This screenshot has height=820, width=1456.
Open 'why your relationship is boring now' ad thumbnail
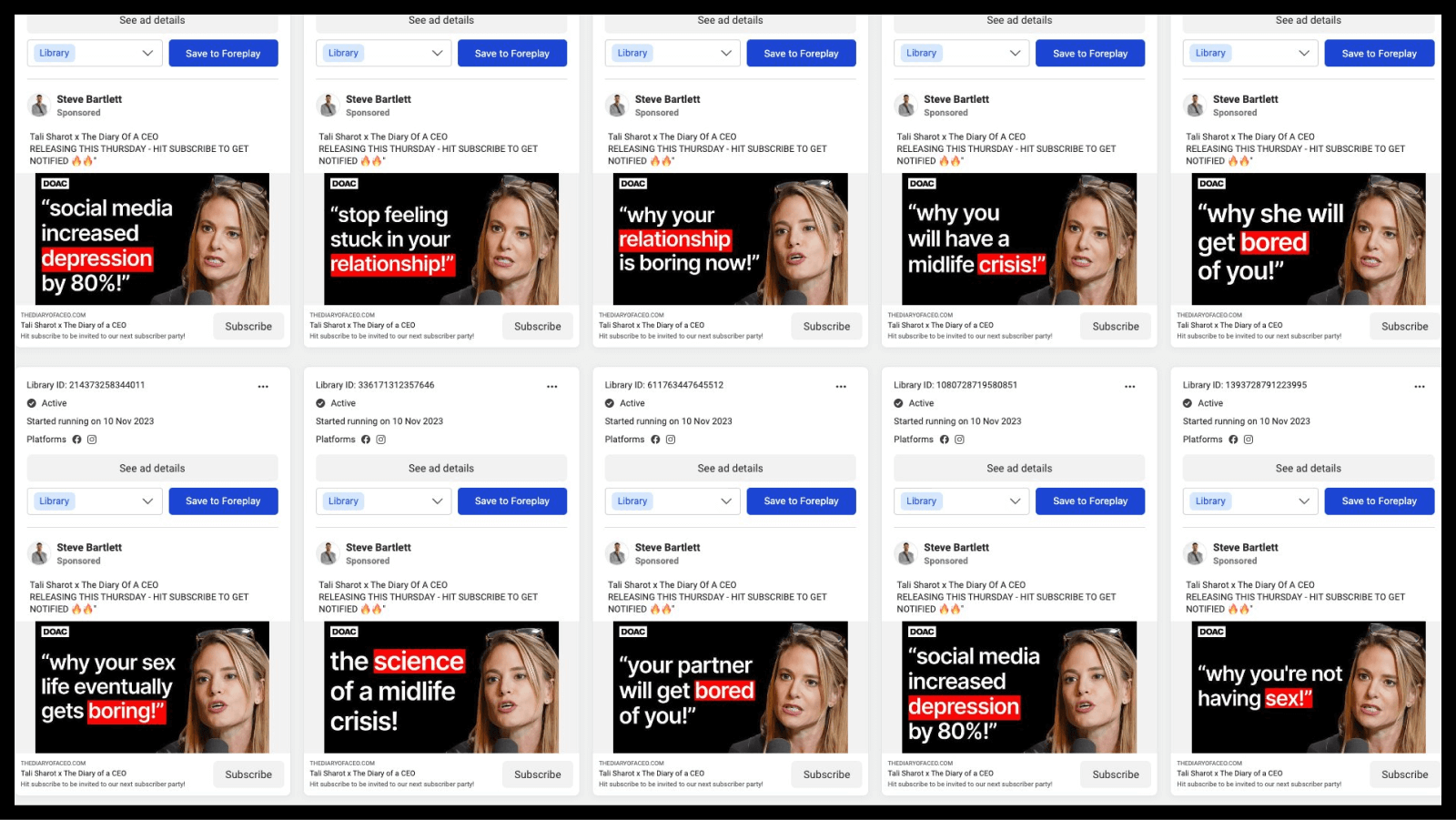(731, 239)
